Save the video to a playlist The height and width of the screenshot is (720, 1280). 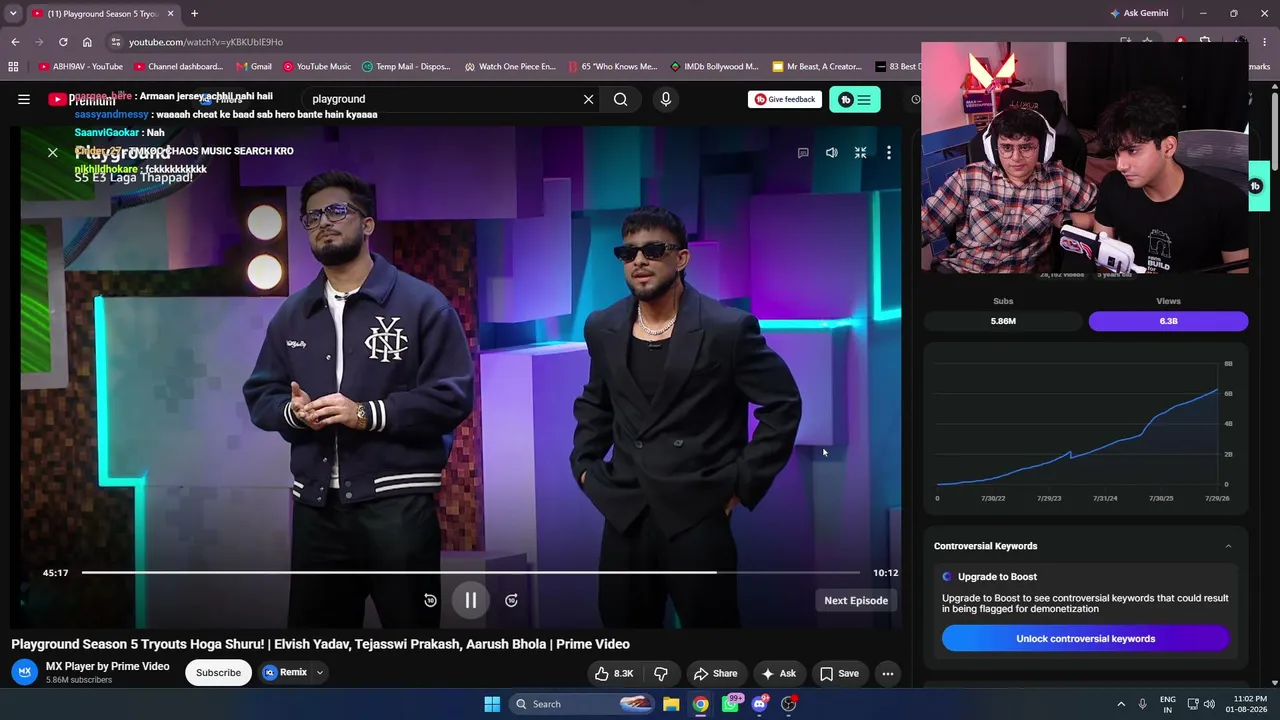tap(839, 673)
